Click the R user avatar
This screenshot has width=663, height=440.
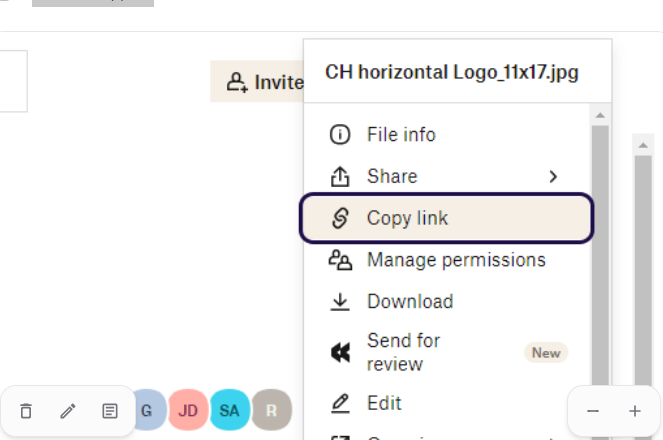[271, 410]
